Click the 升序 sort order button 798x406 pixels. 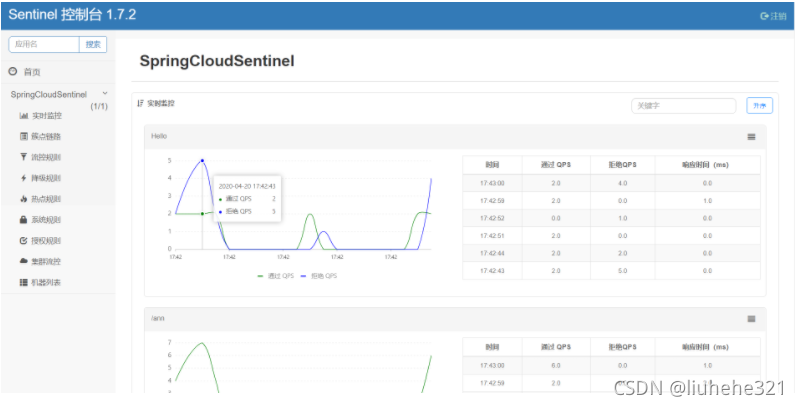click(759, 106)
